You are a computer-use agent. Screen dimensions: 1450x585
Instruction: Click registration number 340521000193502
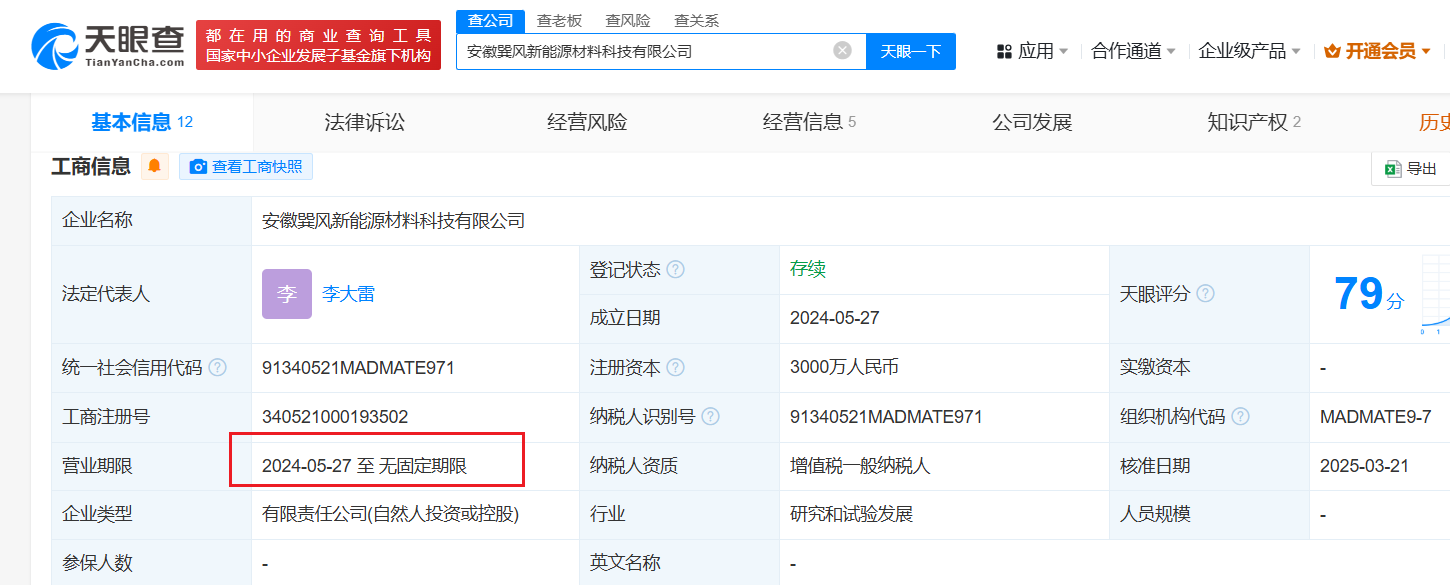coord(335,417)
